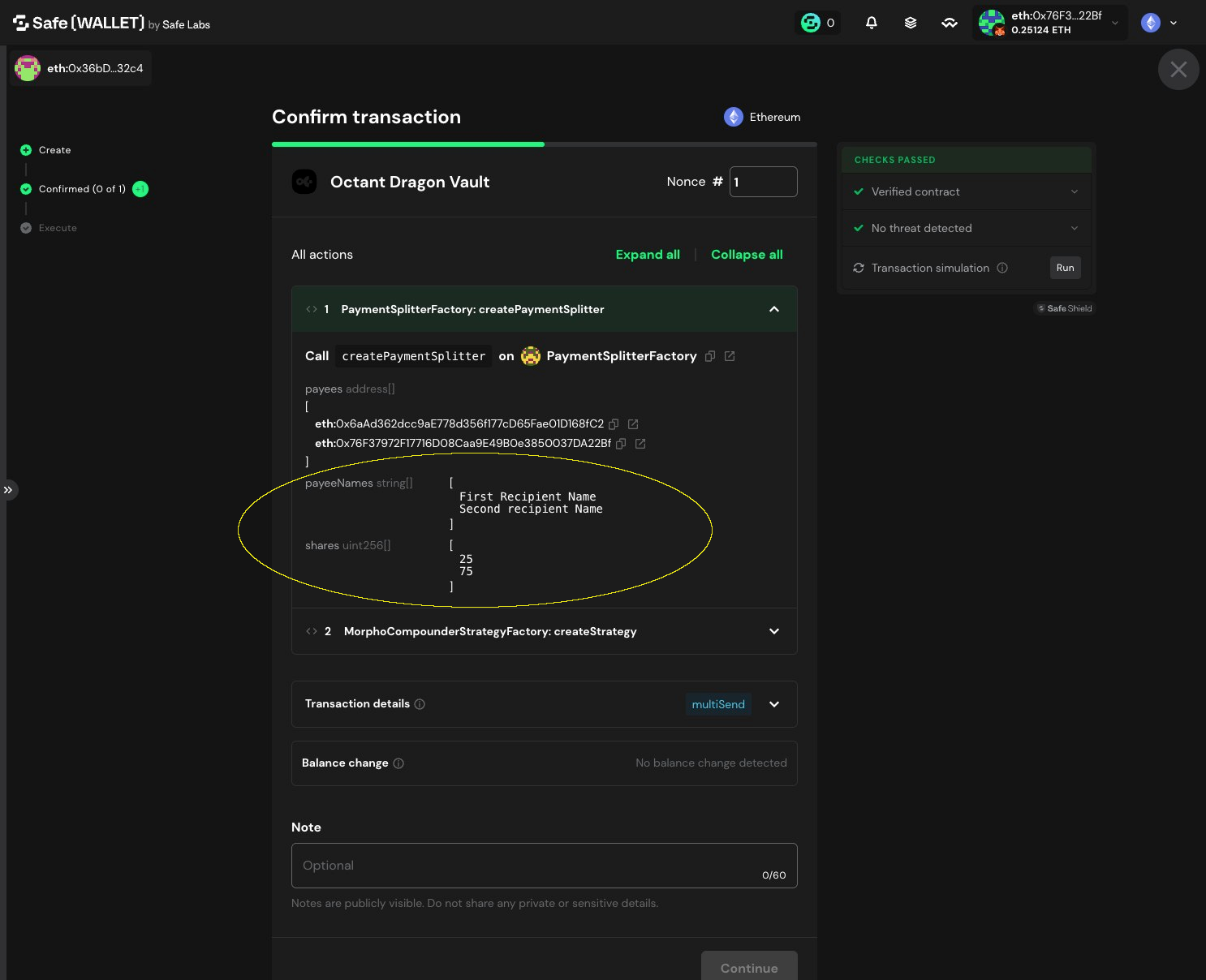Select the Execute step
Screen dimensions: 1206x980
49,228
